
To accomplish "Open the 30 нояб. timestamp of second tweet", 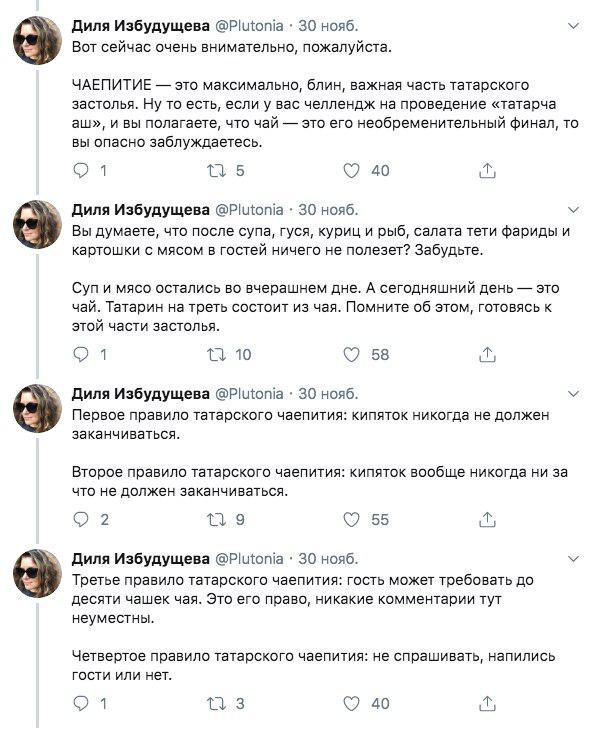I will point(328,210).
